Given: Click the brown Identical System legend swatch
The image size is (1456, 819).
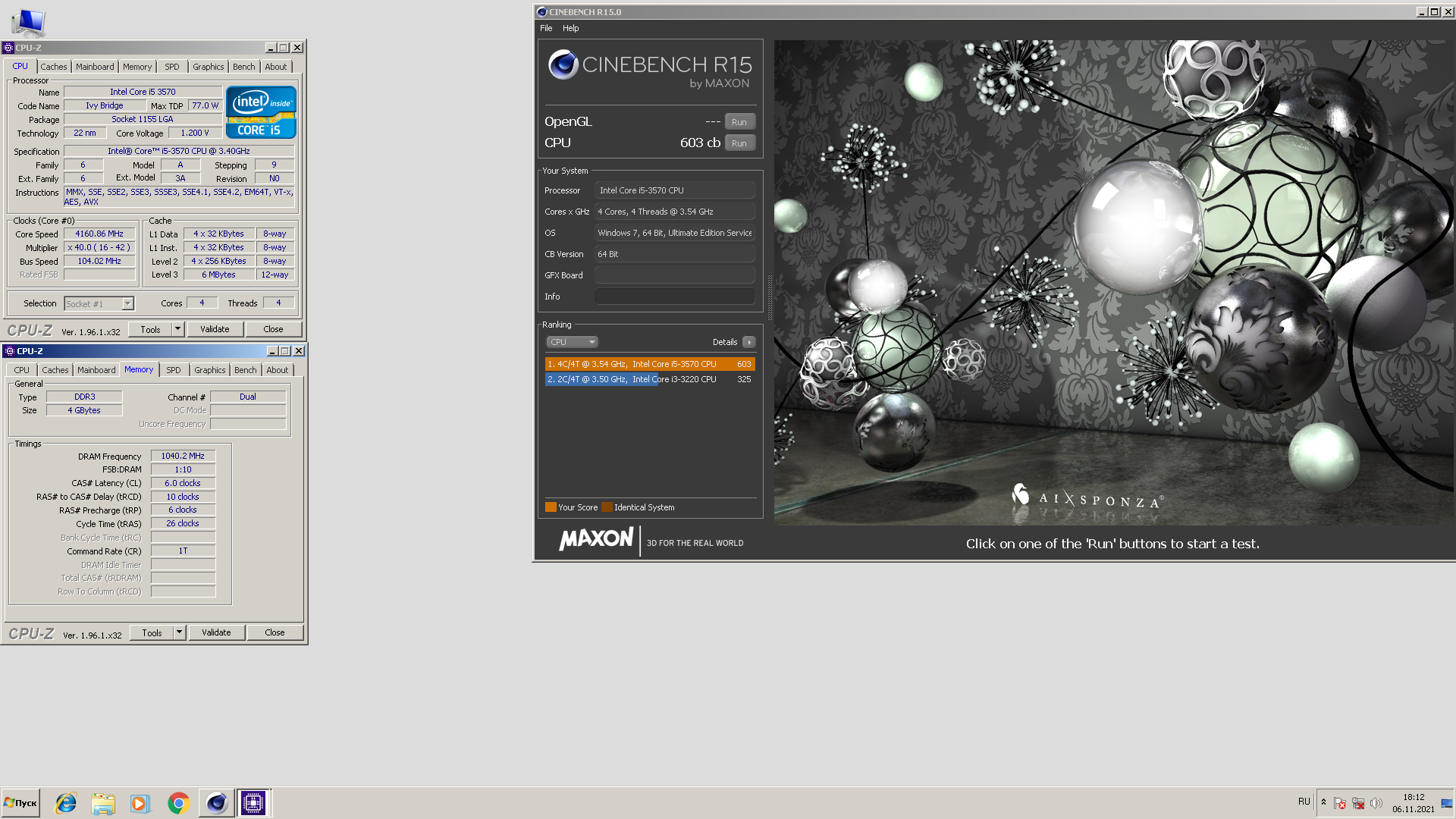Looking at the screenshot, I should [x=607, y=507].
